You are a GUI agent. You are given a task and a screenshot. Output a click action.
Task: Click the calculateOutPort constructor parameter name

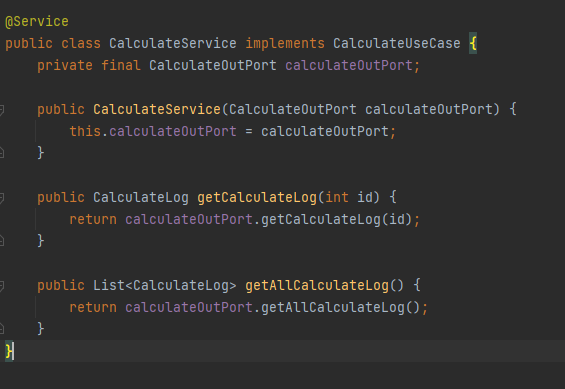[428, 109]
